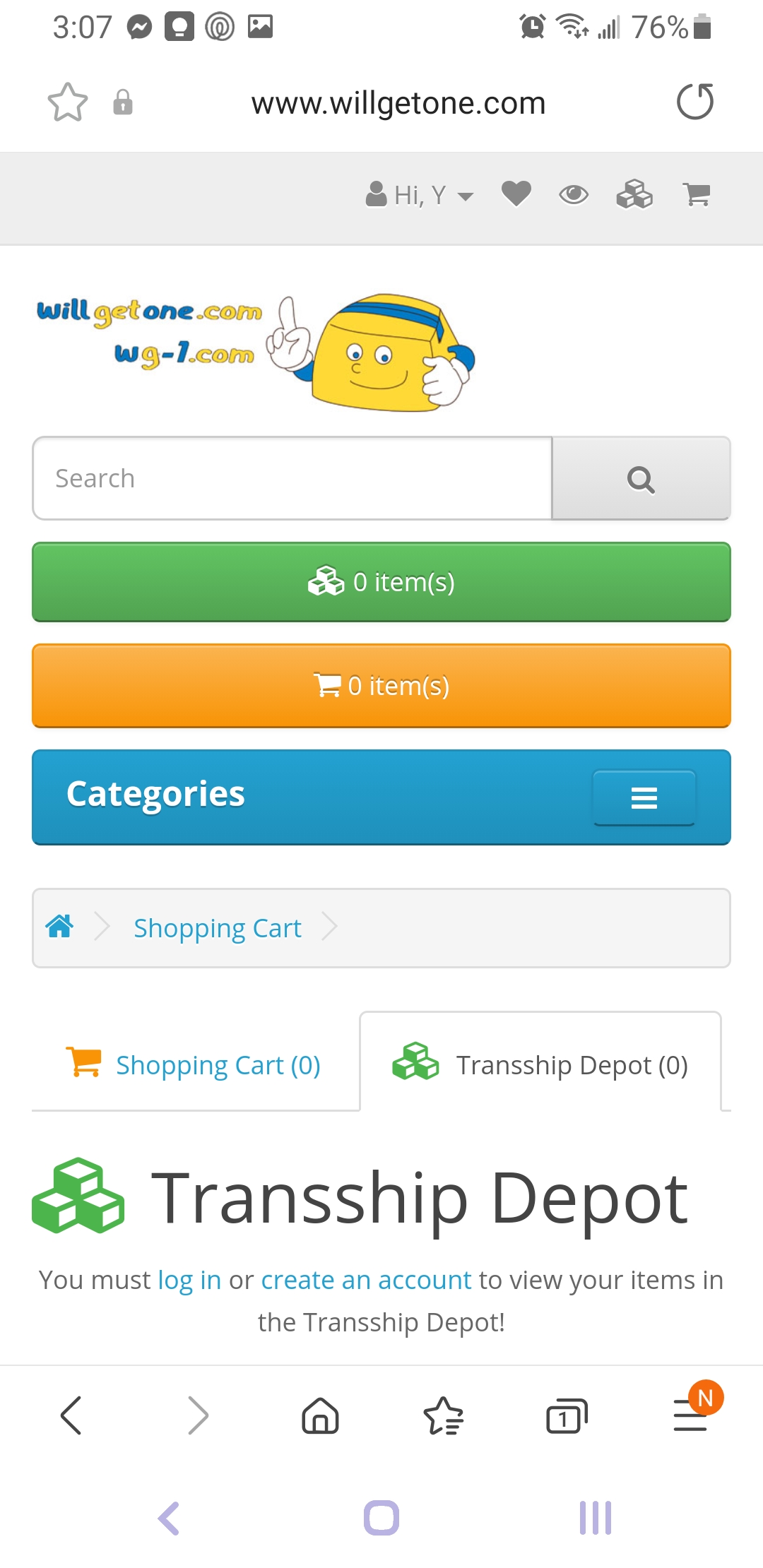Viewport: 763px width, 1568px height.
Task: Click the green 0 item(s) depot button
Action: tap(381, 582)
